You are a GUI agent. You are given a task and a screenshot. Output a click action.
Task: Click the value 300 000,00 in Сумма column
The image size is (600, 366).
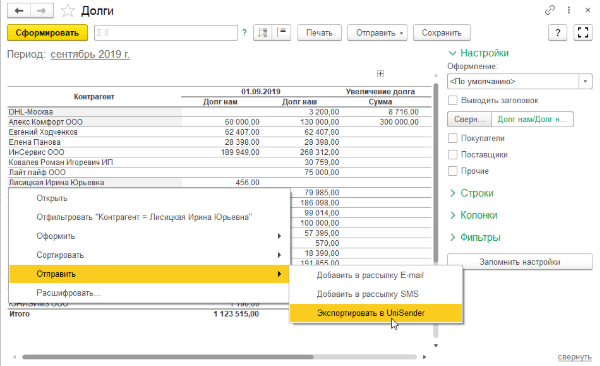(399, 122)
